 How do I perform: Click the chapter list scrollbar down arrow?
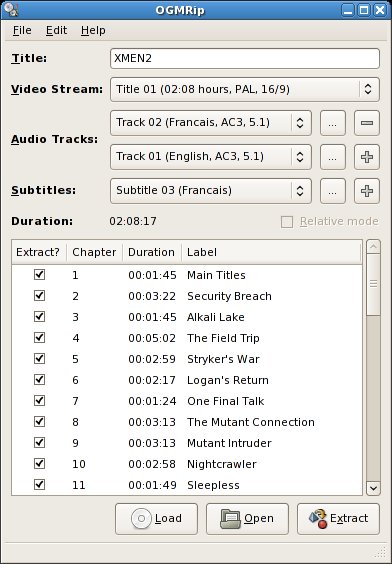click(x=373, y=488)
